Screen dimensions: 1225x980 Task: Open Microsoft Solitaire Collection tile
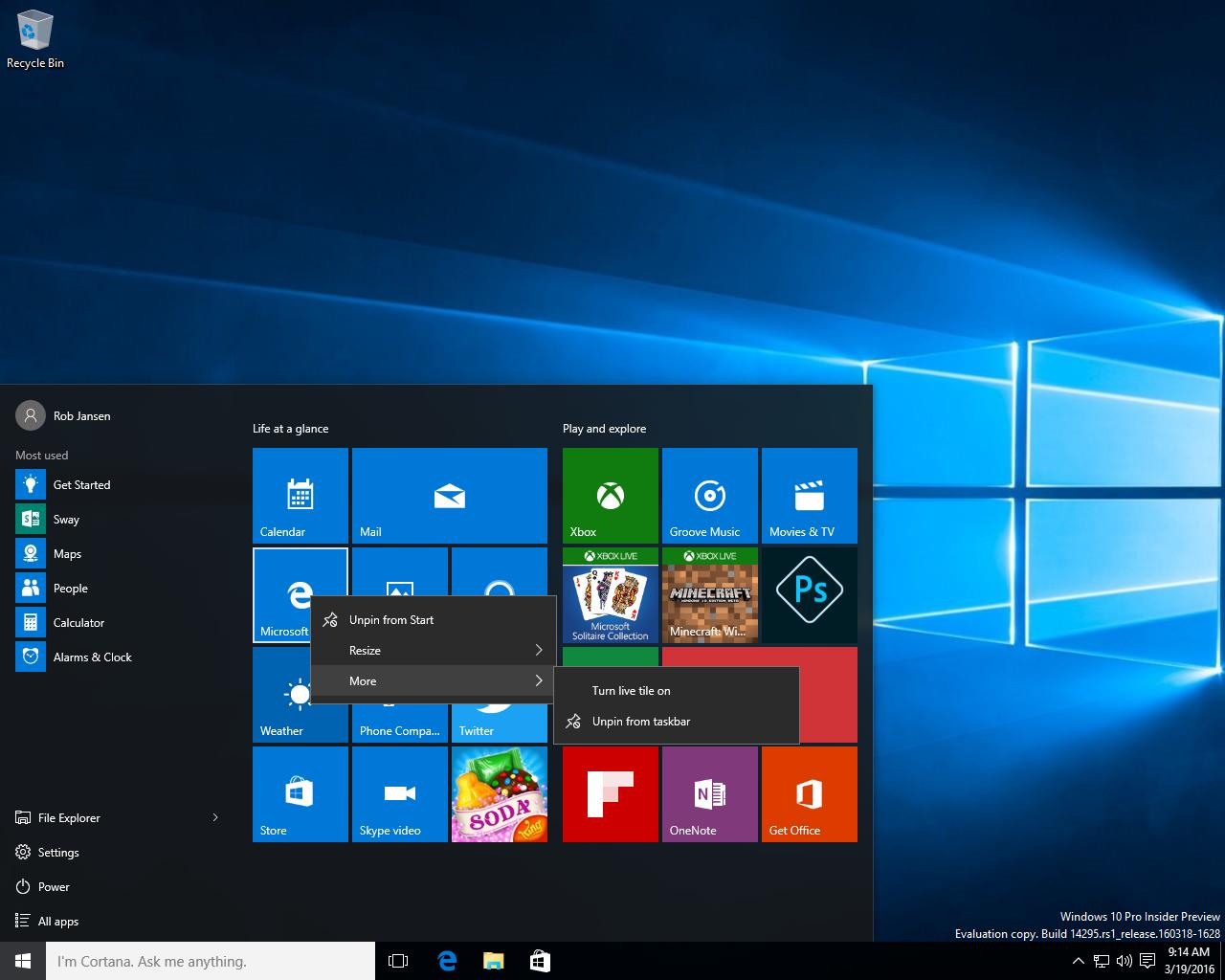(x=611, y=595)
